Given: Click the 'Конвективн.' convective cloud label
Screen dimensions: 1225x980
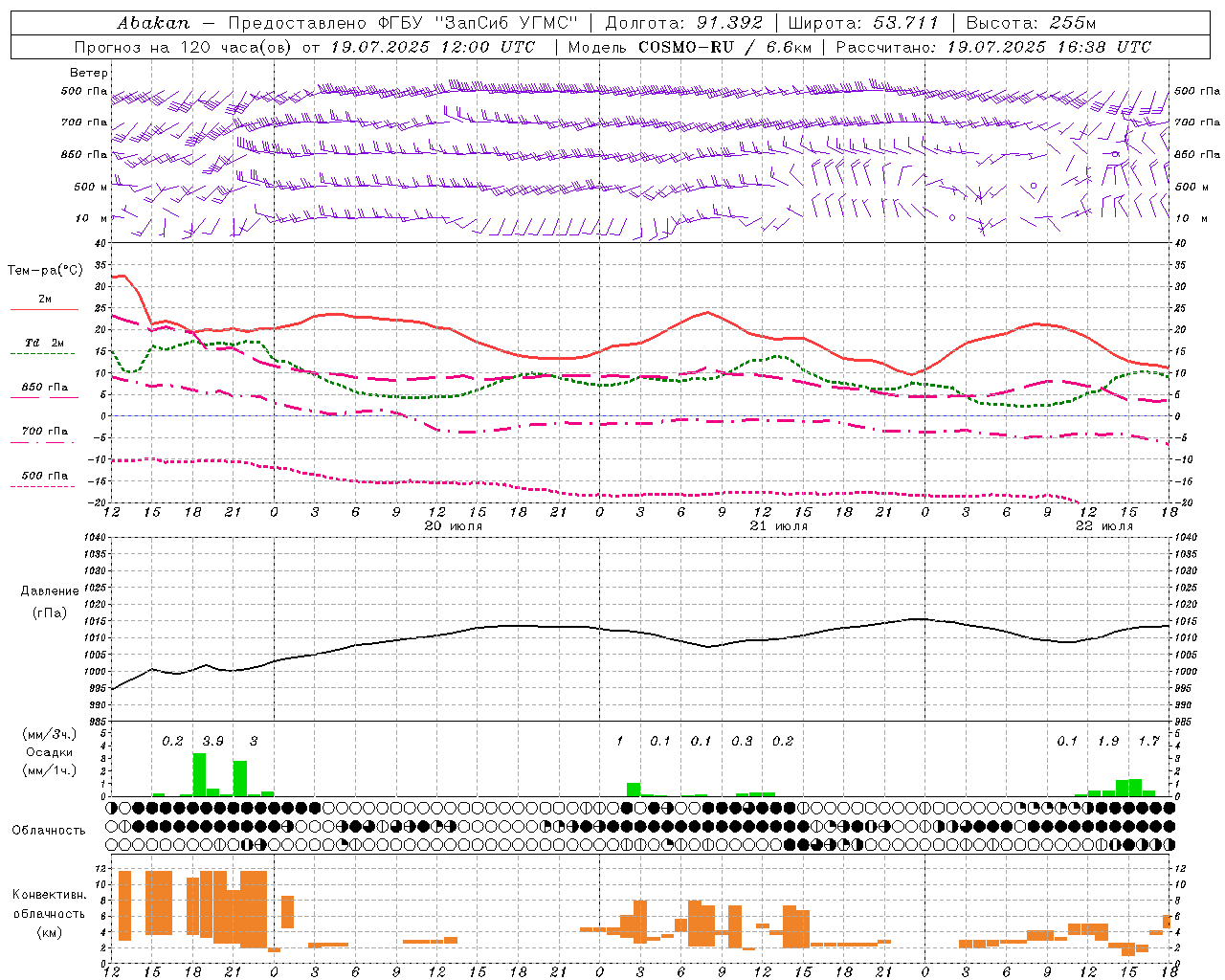Looking at the screenshot, I should click(49, 895).
